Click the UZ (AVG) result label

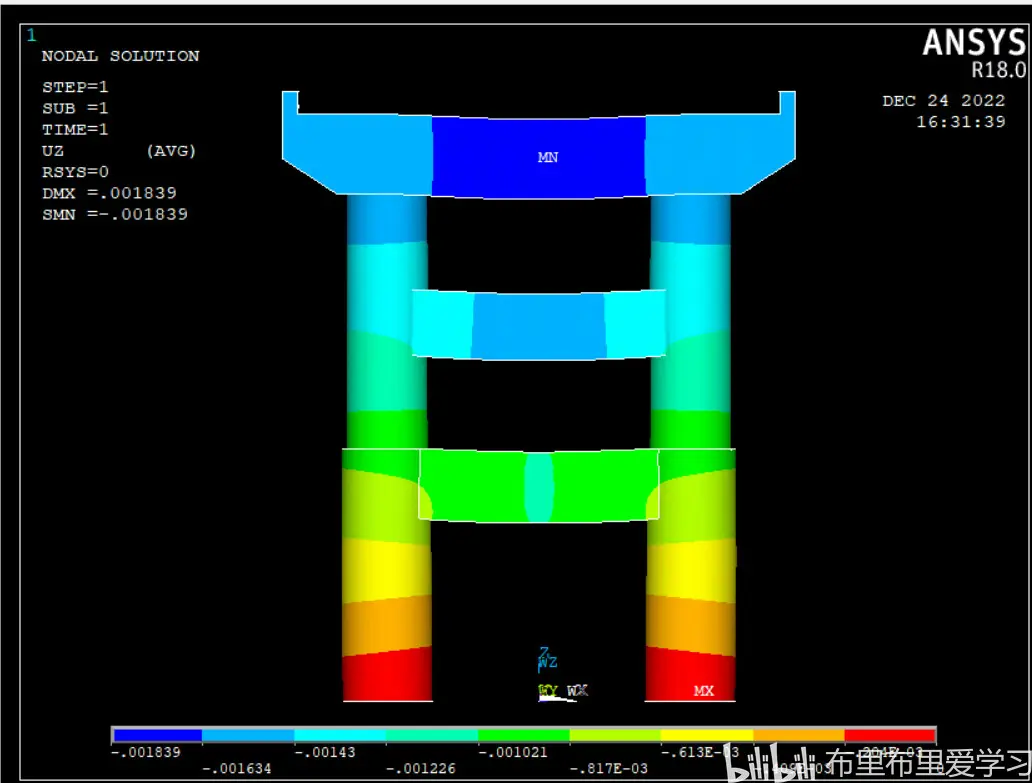[x=118, y=151]
